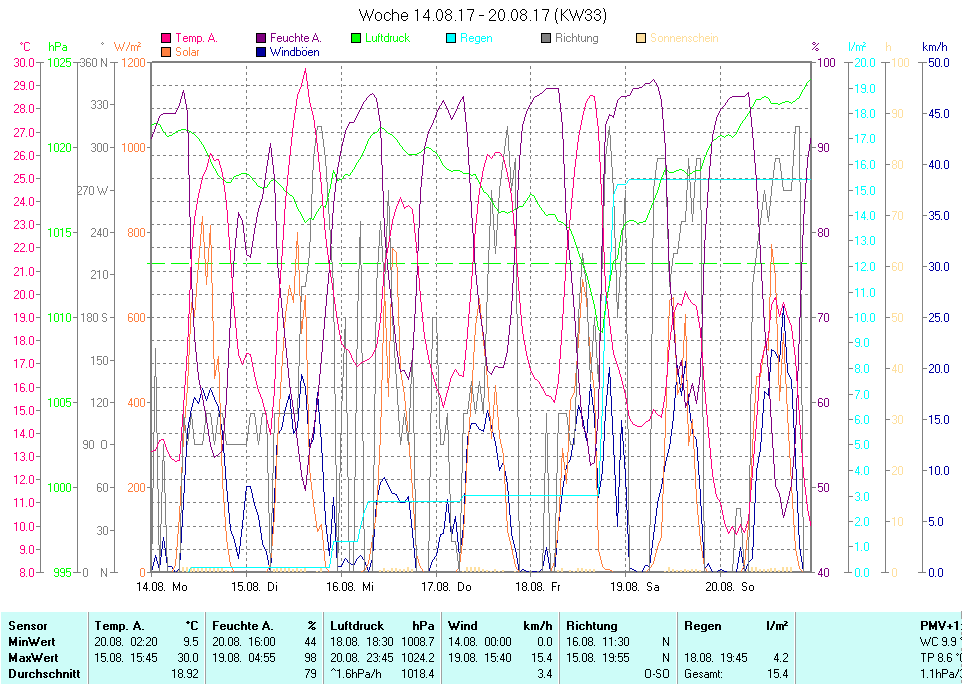962x684 pixels.
Task: Click the max humidity time '19.08. 04:55'
Action: [x=244, y=658]
